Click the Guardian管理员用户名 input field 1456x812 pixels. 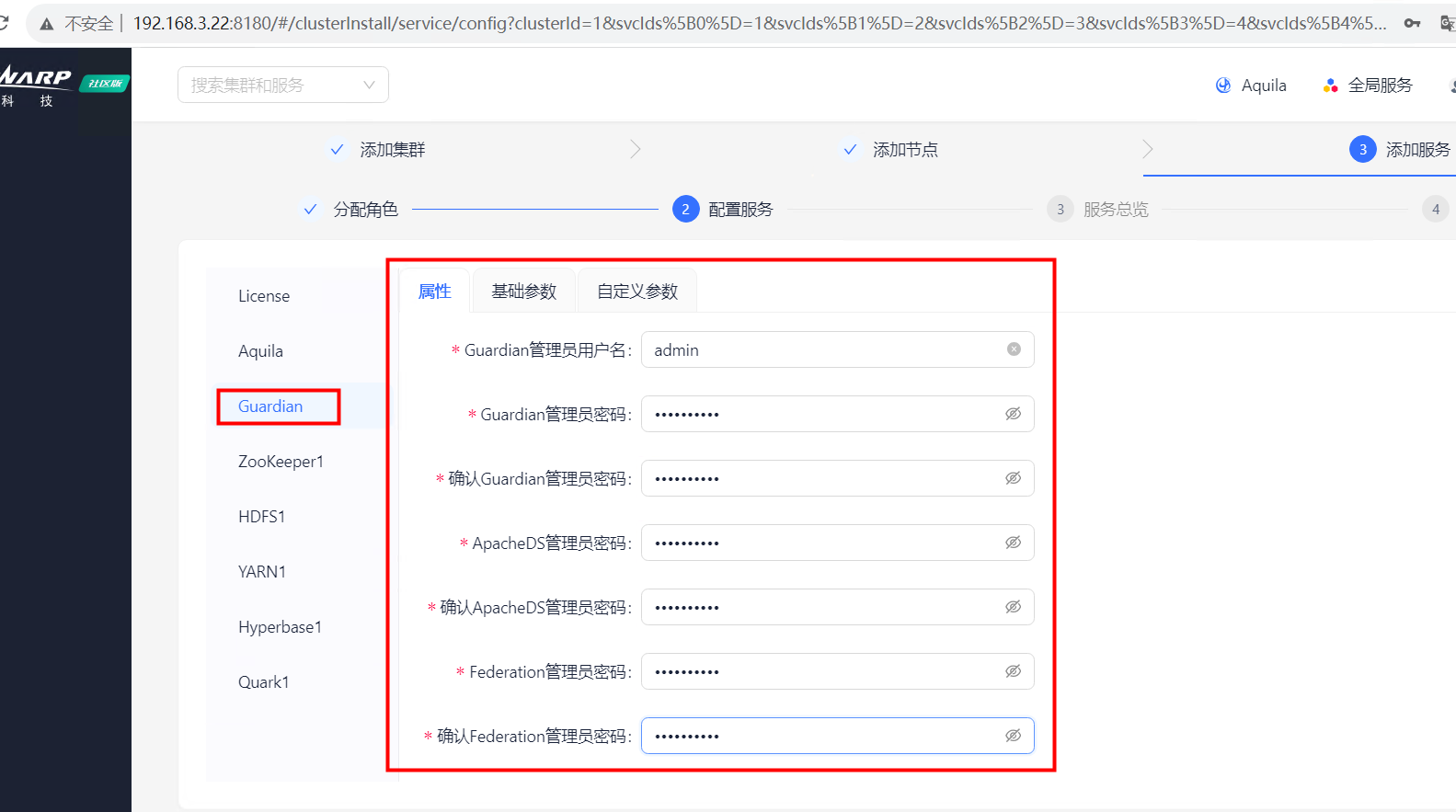tap(838, 349)
